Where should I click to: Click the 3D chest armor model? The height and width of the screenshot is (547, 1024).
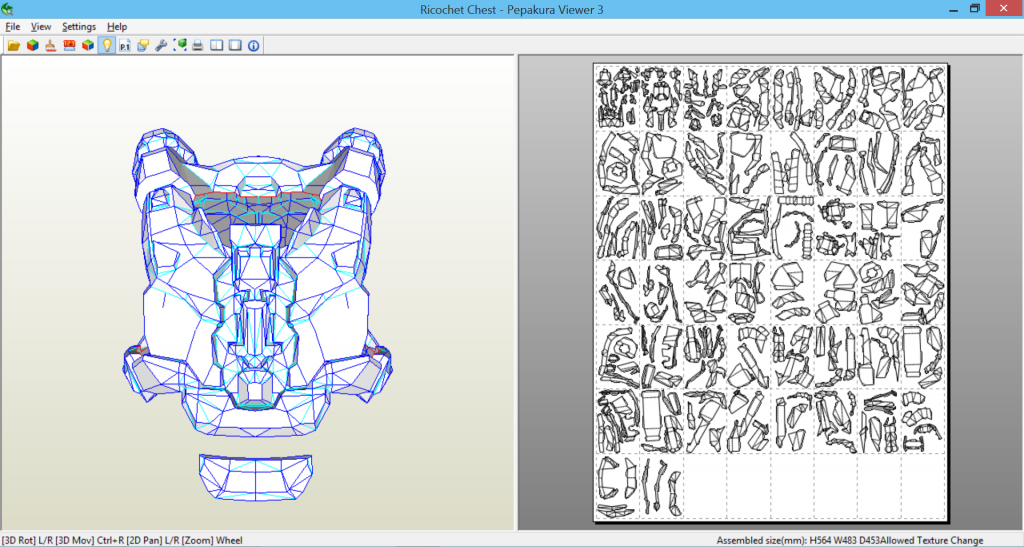257,281
